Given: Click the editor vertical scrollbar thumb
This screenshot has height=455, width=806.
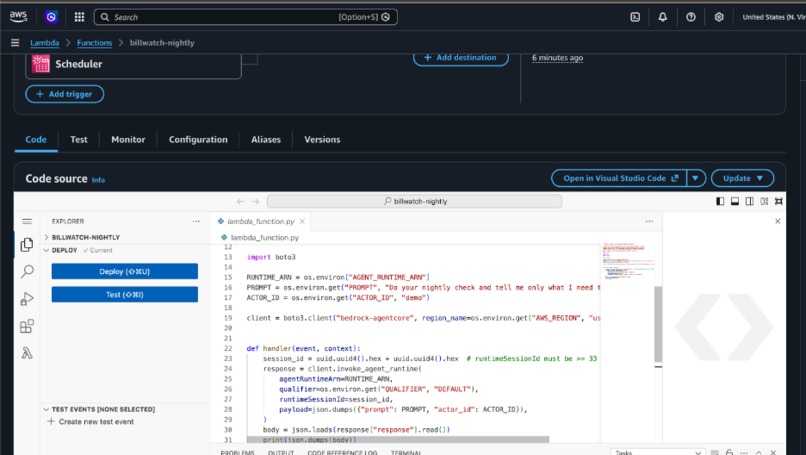Looking at the screenshot, I should [x=658, y=324].
